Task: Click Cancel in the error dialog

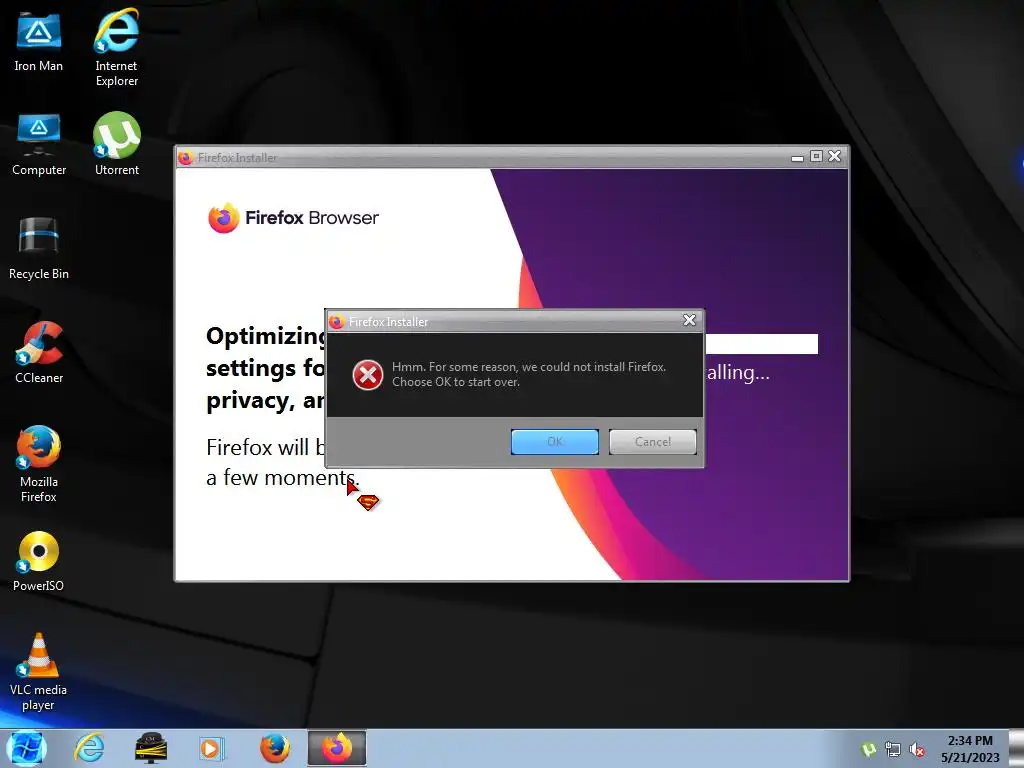Action: pyautogui.click(x=652, y=441)
